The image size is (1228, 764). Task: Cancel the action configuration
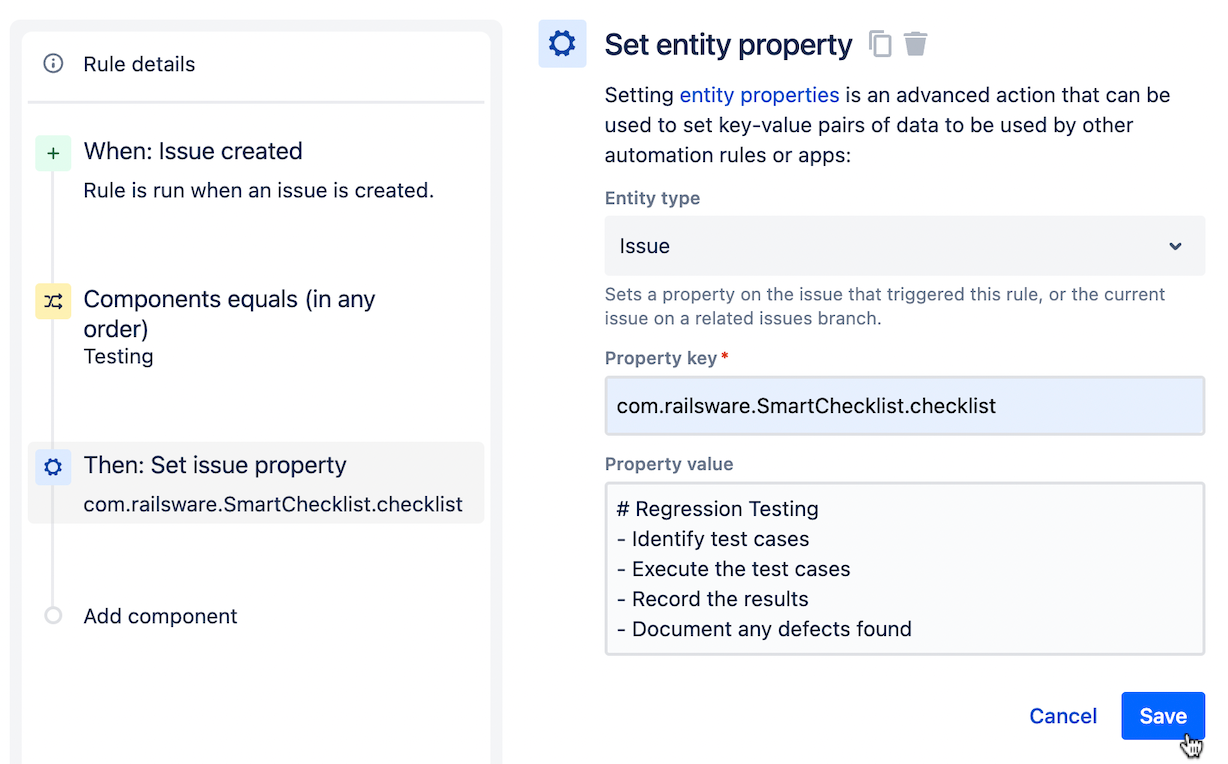pyautogui.click(x=1062, y=716)
